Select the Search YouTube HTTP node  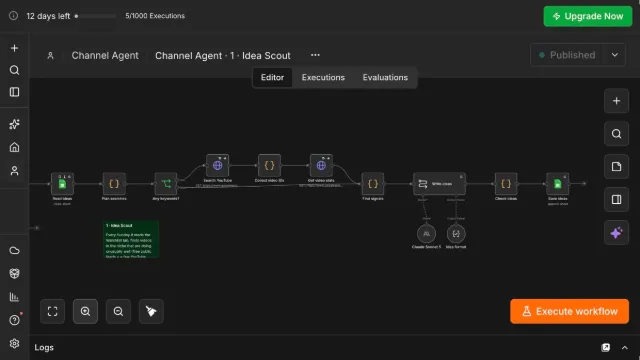[x=218, y=165]
